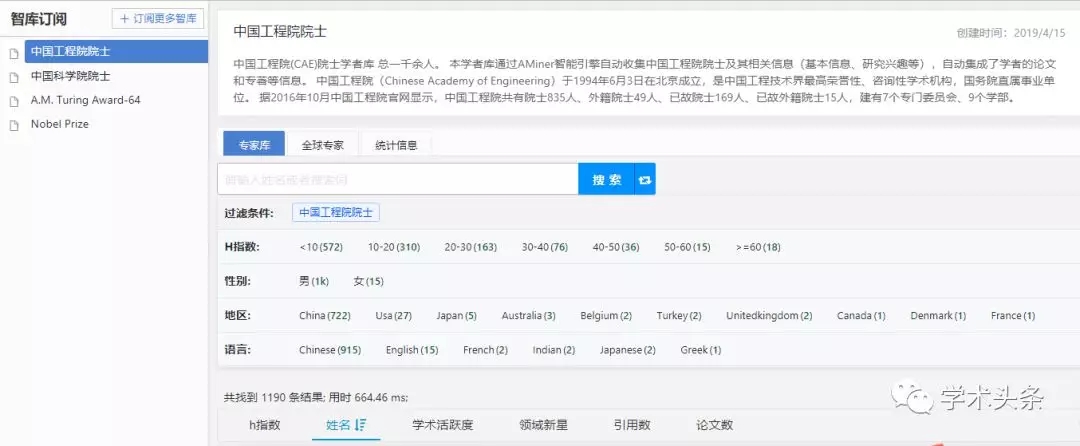Filter language by Greek (1)

pyautogui.click(x=700, y=350)
